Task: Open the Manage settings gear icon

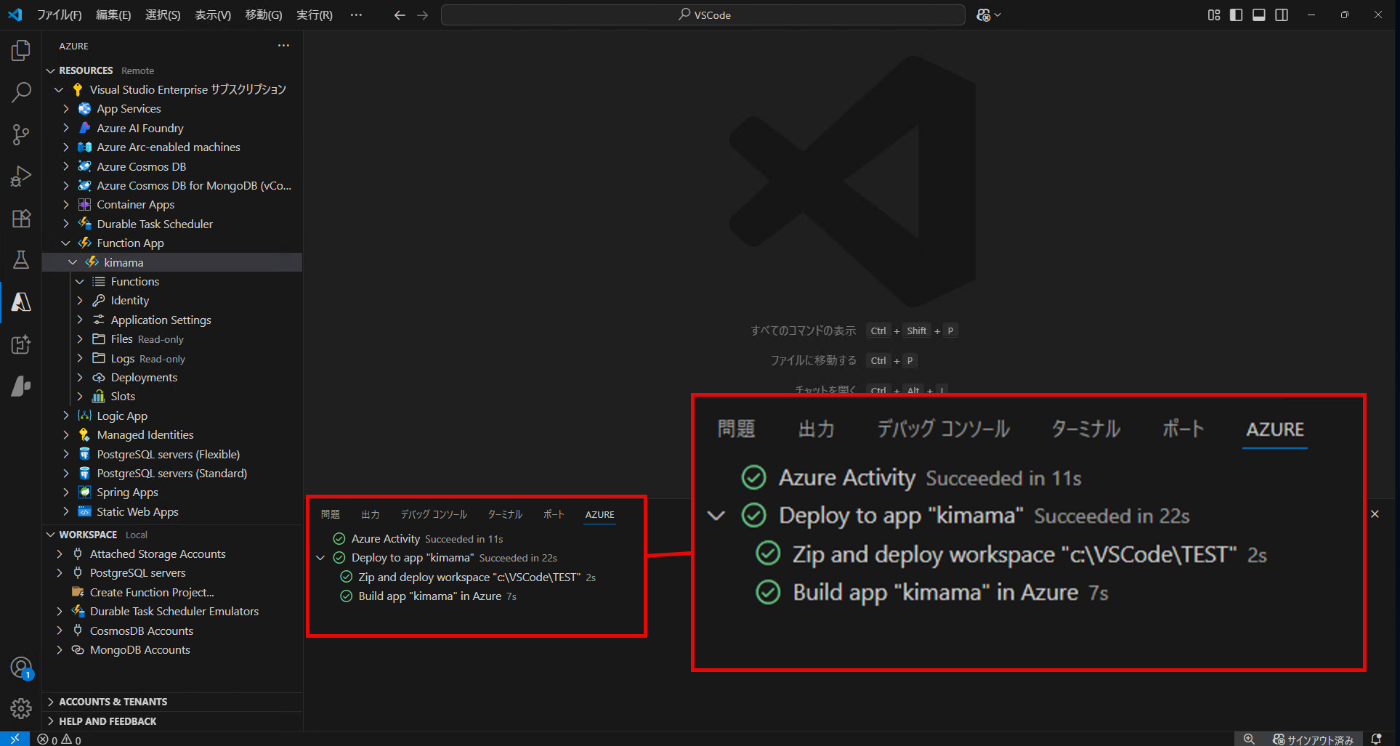Action: pyautogui.click(x=20, y=709)
